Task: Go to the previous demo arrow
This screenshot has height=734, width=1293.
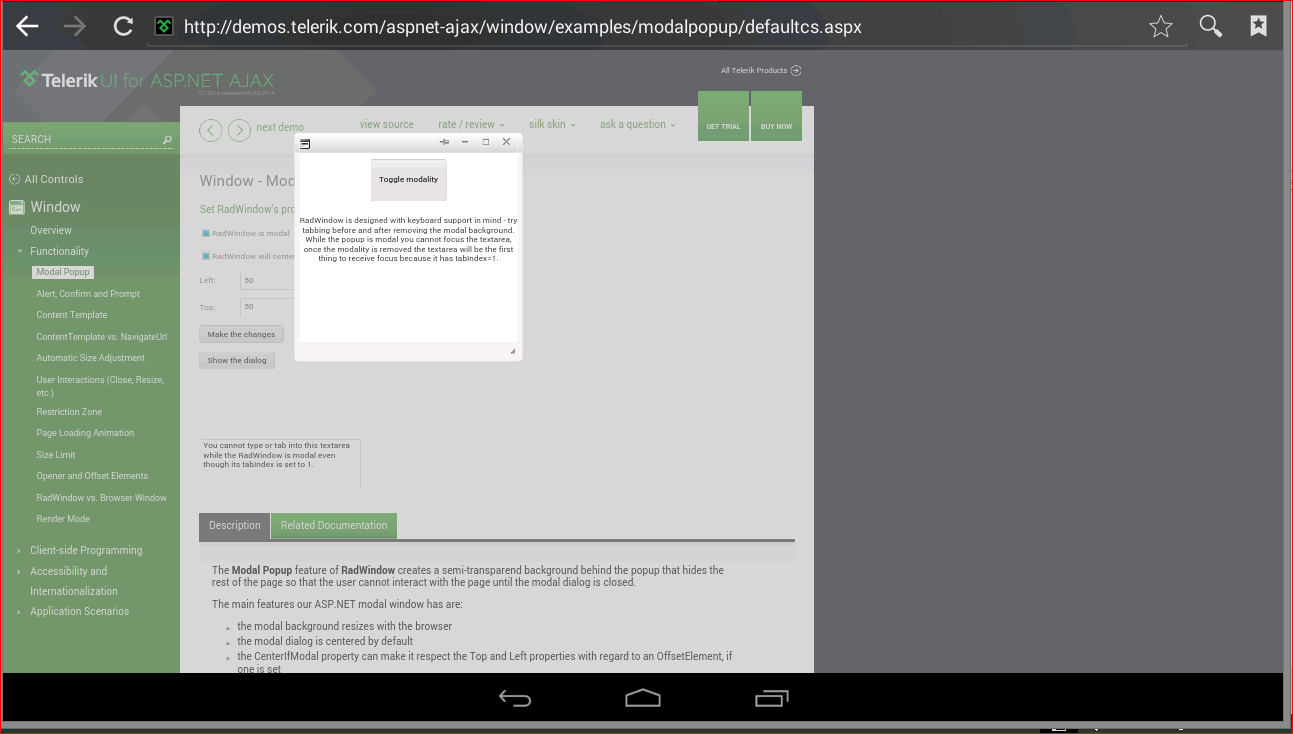Action: coord(210,130)
